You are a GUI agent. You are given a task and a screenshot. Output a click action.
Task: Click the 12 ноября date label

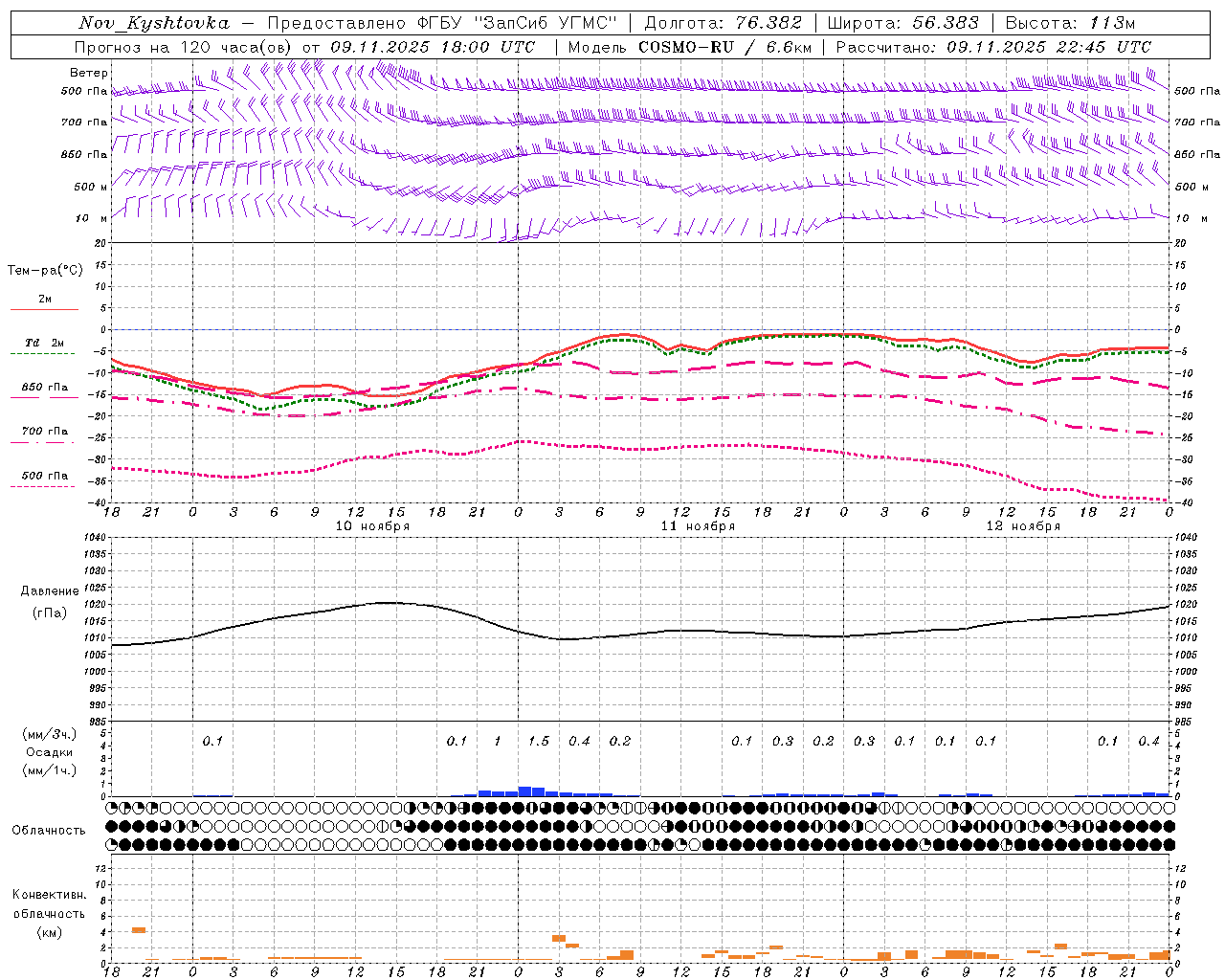point(1023,526)
